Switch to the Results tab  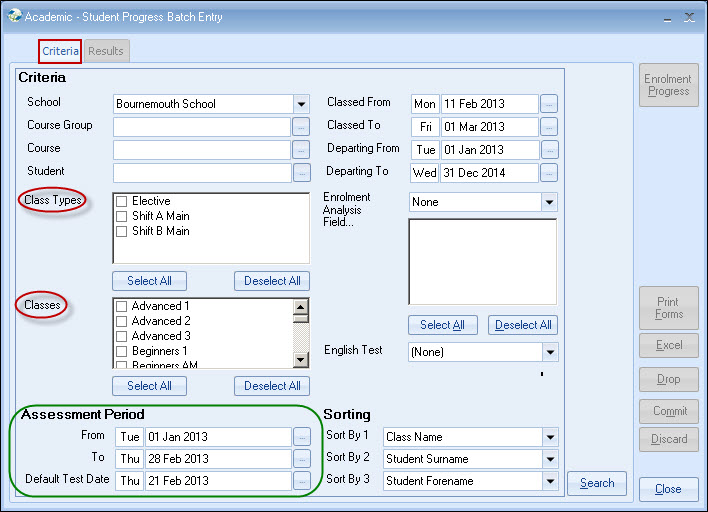click(x=106, y=51)
